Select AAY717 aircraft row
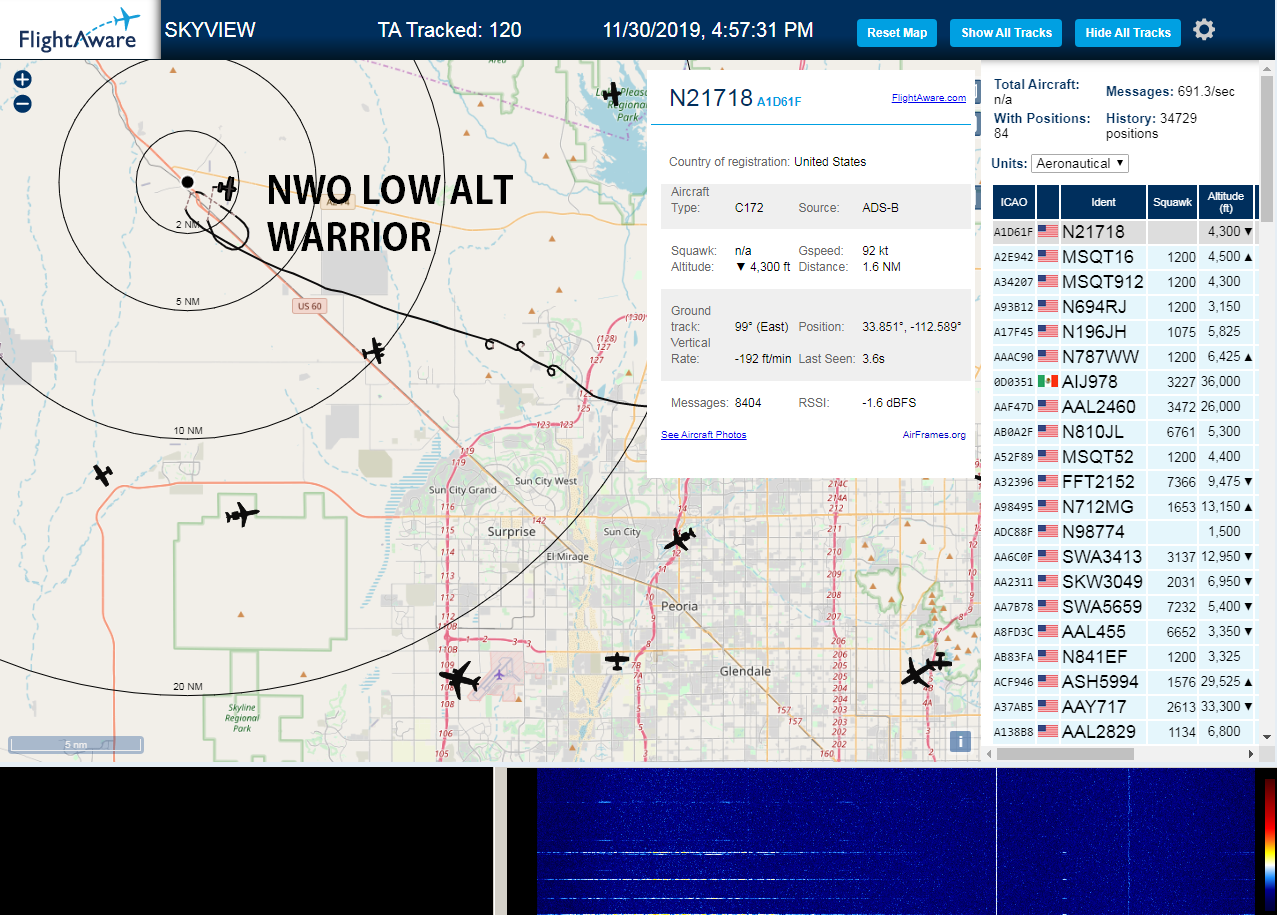This screenshot has height=915, width=1277. 1123,707
